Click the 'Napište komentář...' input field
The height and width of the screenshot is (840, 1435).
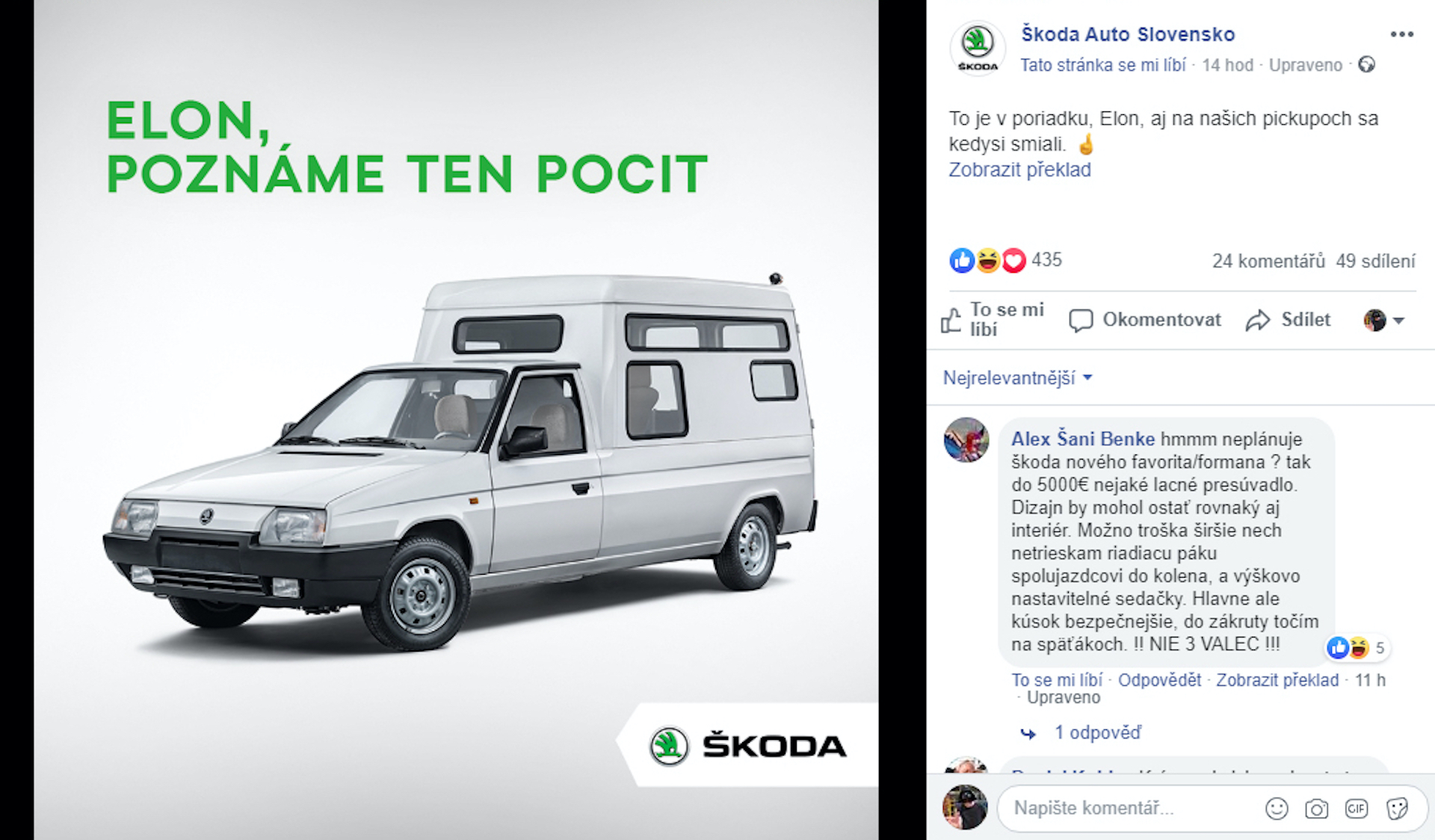pos(1129,808)
